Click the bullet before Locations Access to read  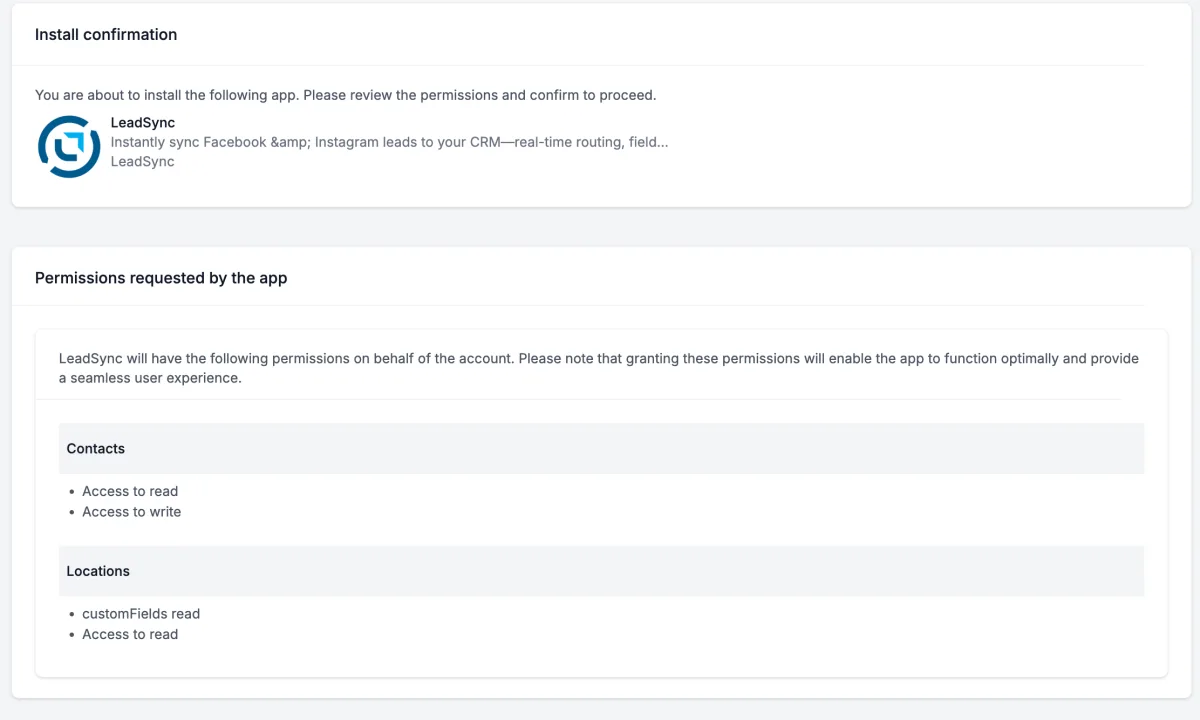pyautogui.click(x=72, y=635)
